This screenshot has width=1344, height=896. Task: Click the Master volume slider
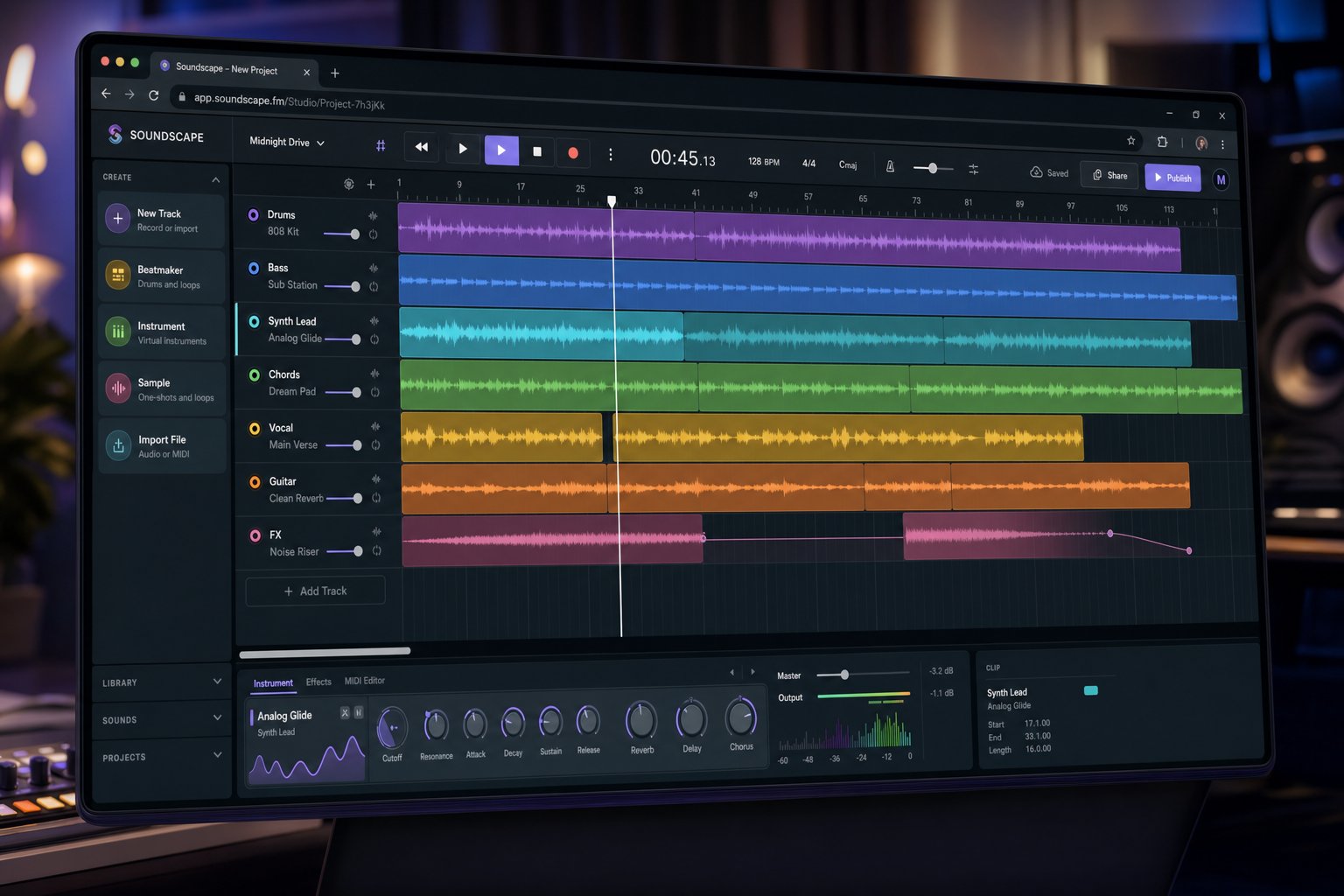(863, 674)
